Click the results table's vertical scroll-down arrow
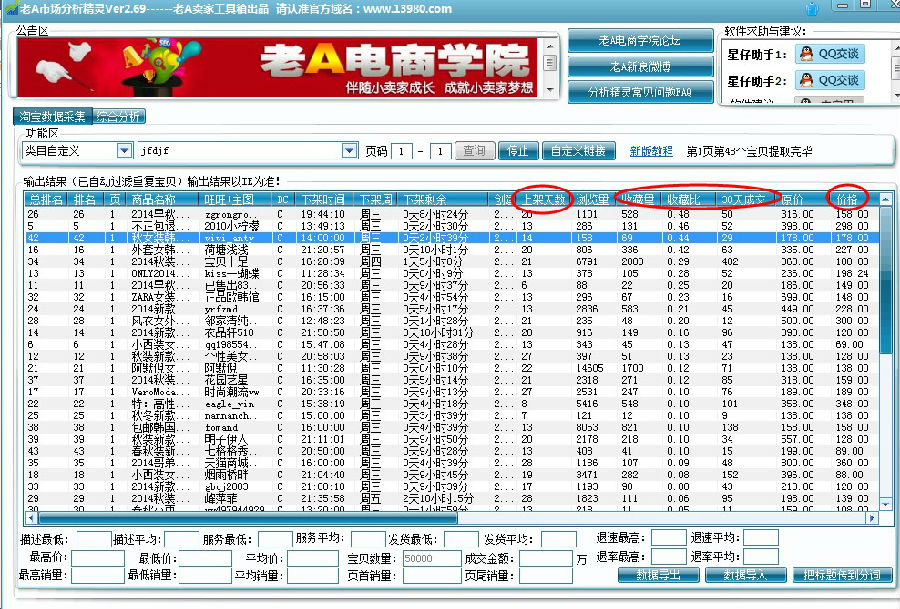Screen dimensions: 900x609 pyautogui.click(x=885, y=504)
